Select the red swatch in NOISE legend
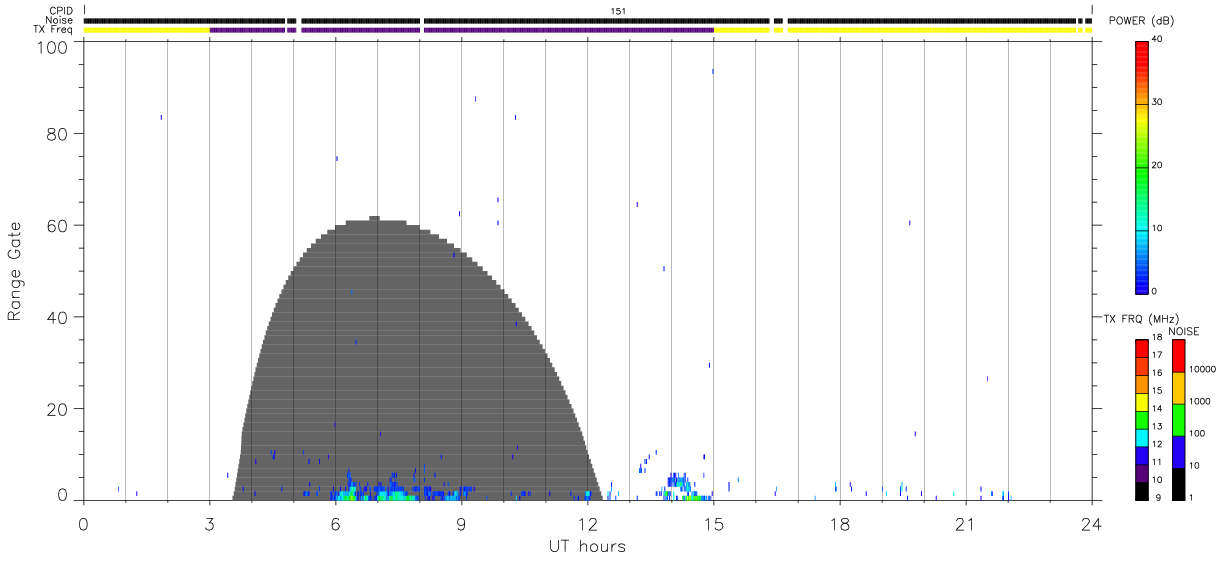 click(1178, 356)
